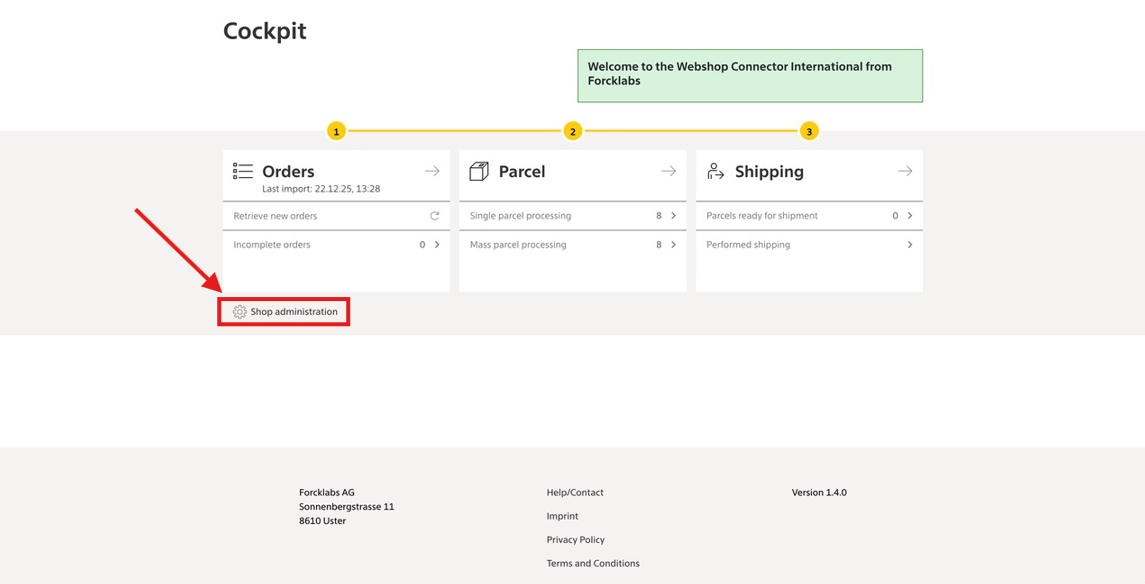Open the Help/Contact footer link
Viewport: 1145px width, 584px height.
[575, 493]
